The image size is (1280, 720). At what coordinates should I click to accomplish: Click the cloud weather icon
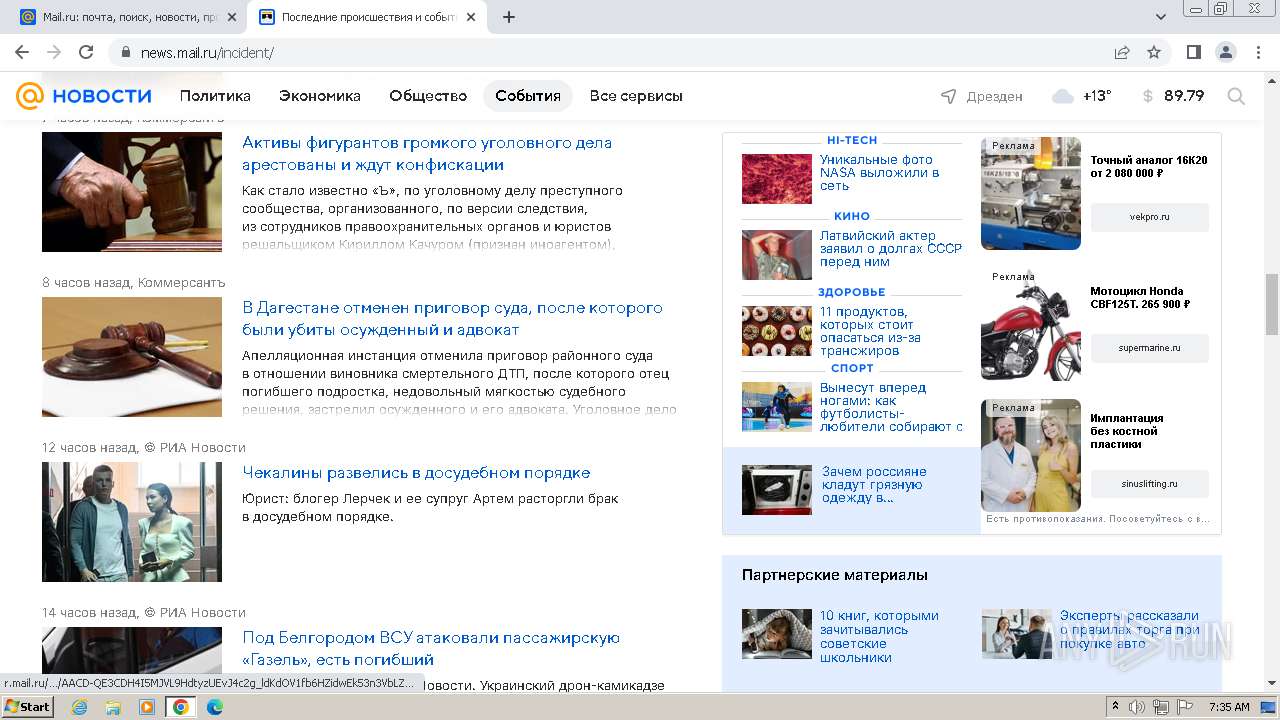pos(1063,96)
